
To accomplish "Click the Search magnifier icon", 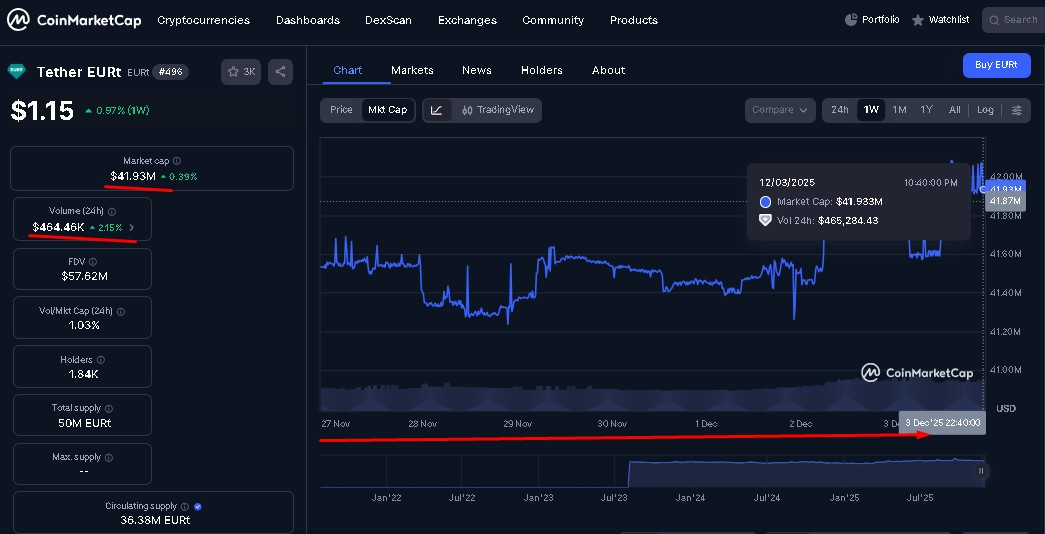I will (995, 20).
